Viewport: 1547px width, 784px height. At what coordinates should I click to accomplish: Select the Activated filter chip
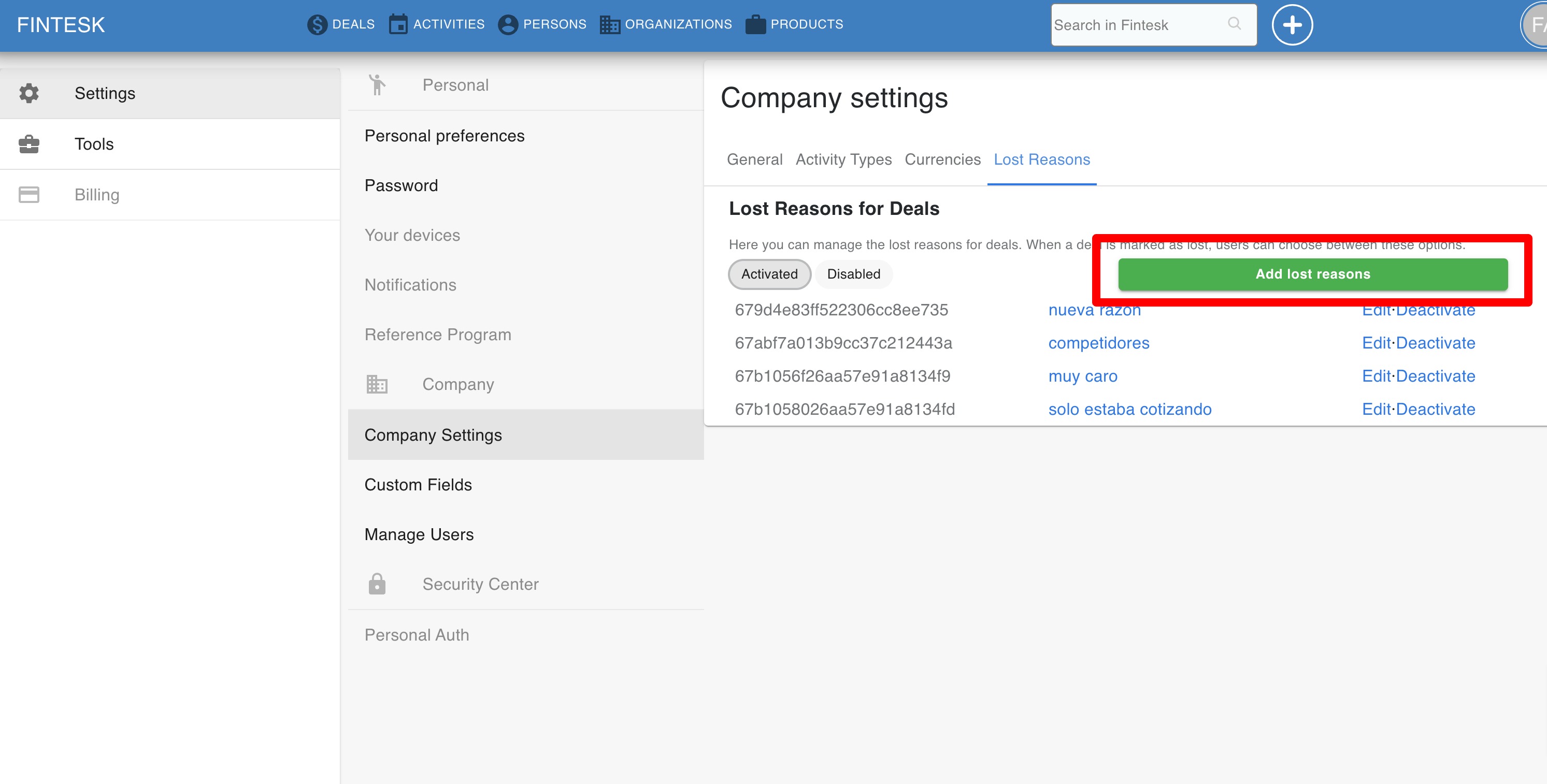coord(769,274)
